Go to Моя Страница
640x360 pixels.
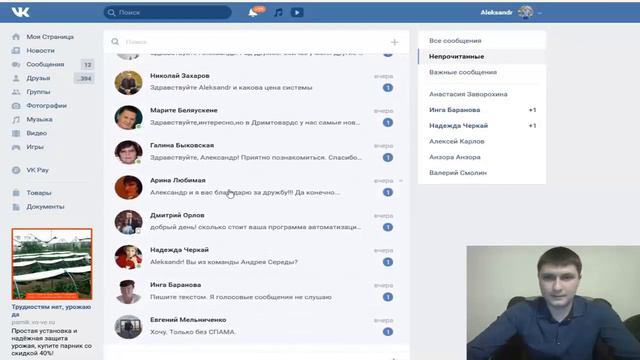click(x=50, y=37)
